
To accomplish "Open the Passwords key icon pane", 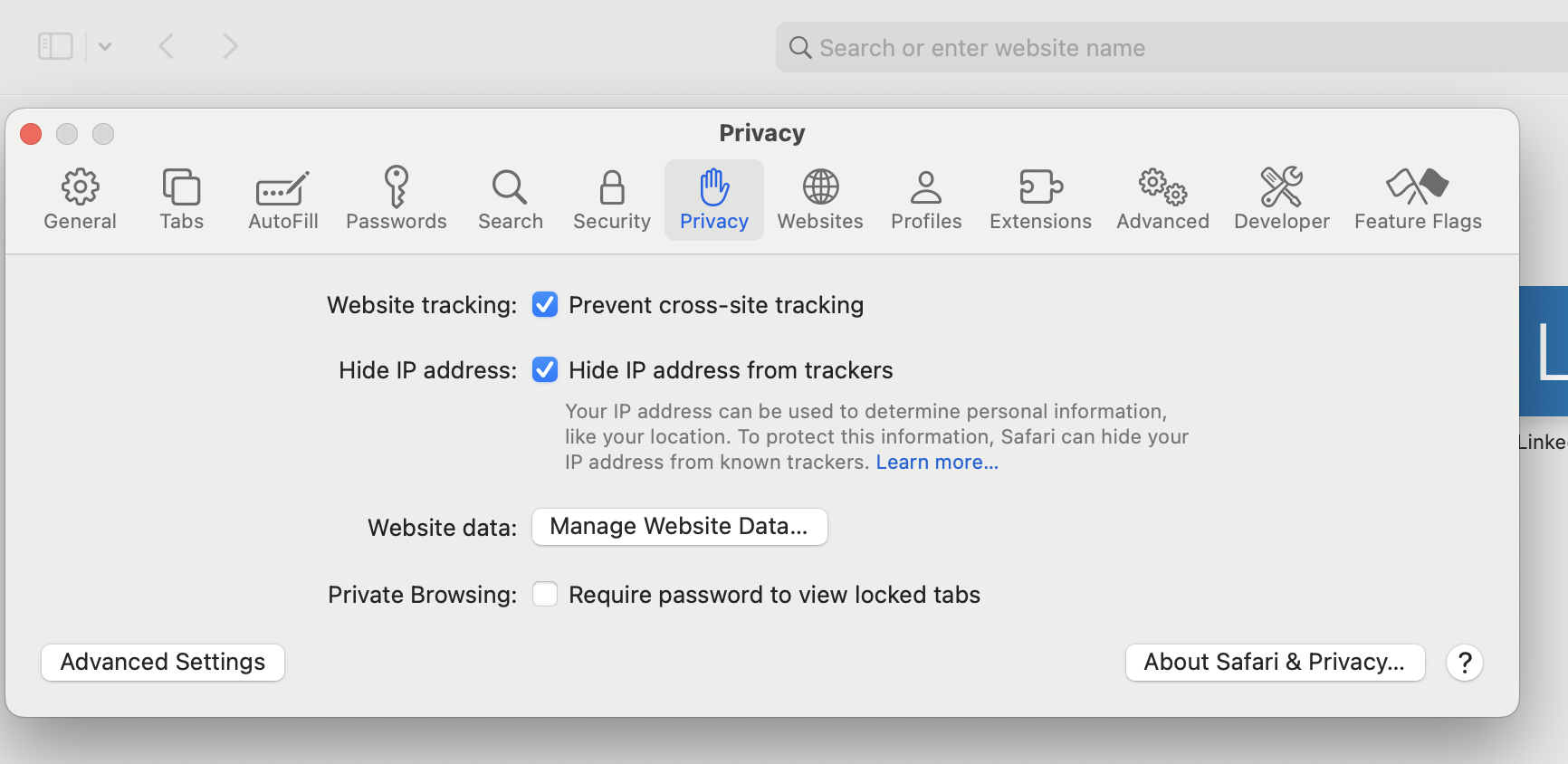I will click(397, 200).
